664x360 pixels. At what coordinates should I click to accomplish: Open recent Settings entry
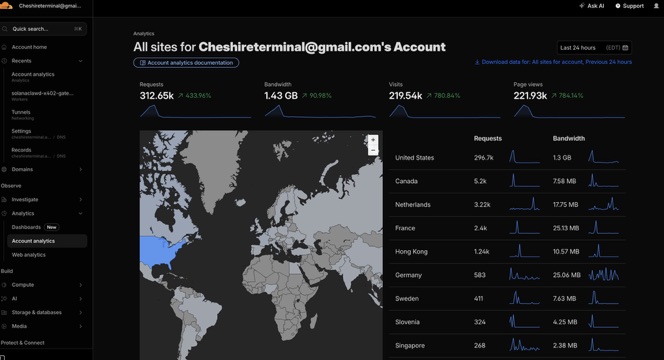click(x=38, y=134)
